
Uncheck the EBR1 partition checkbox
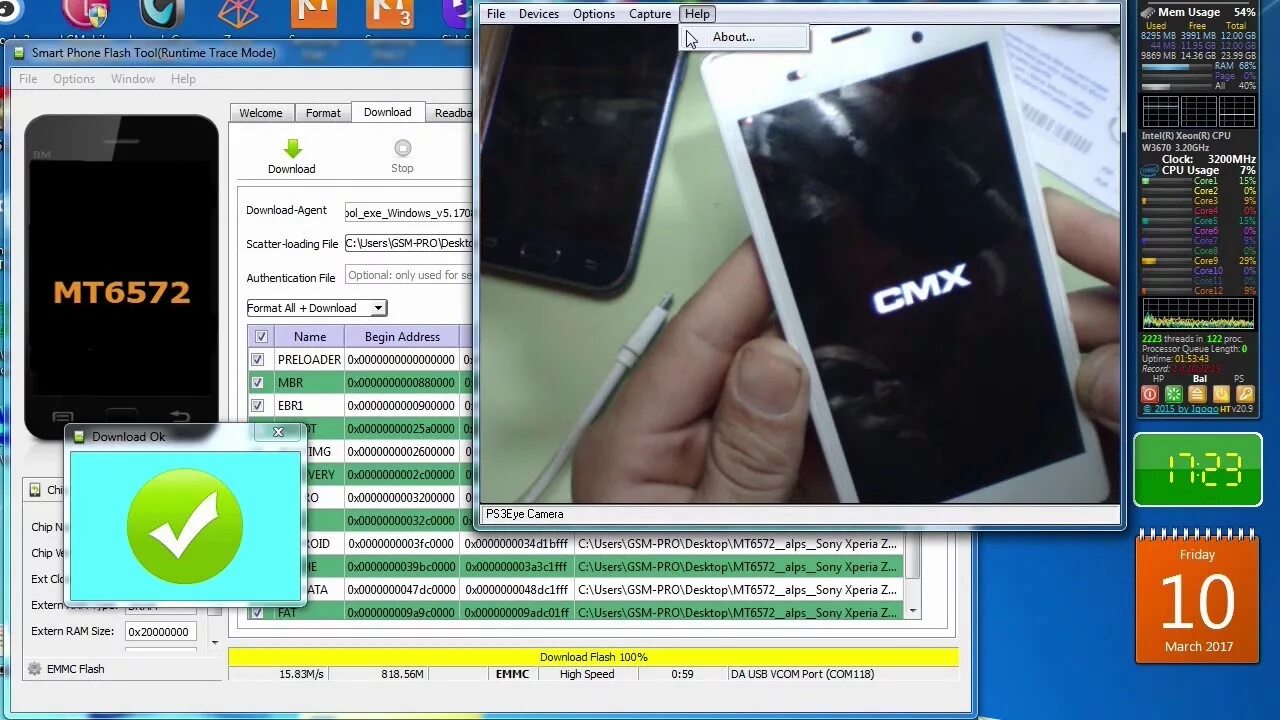(258, 406)
